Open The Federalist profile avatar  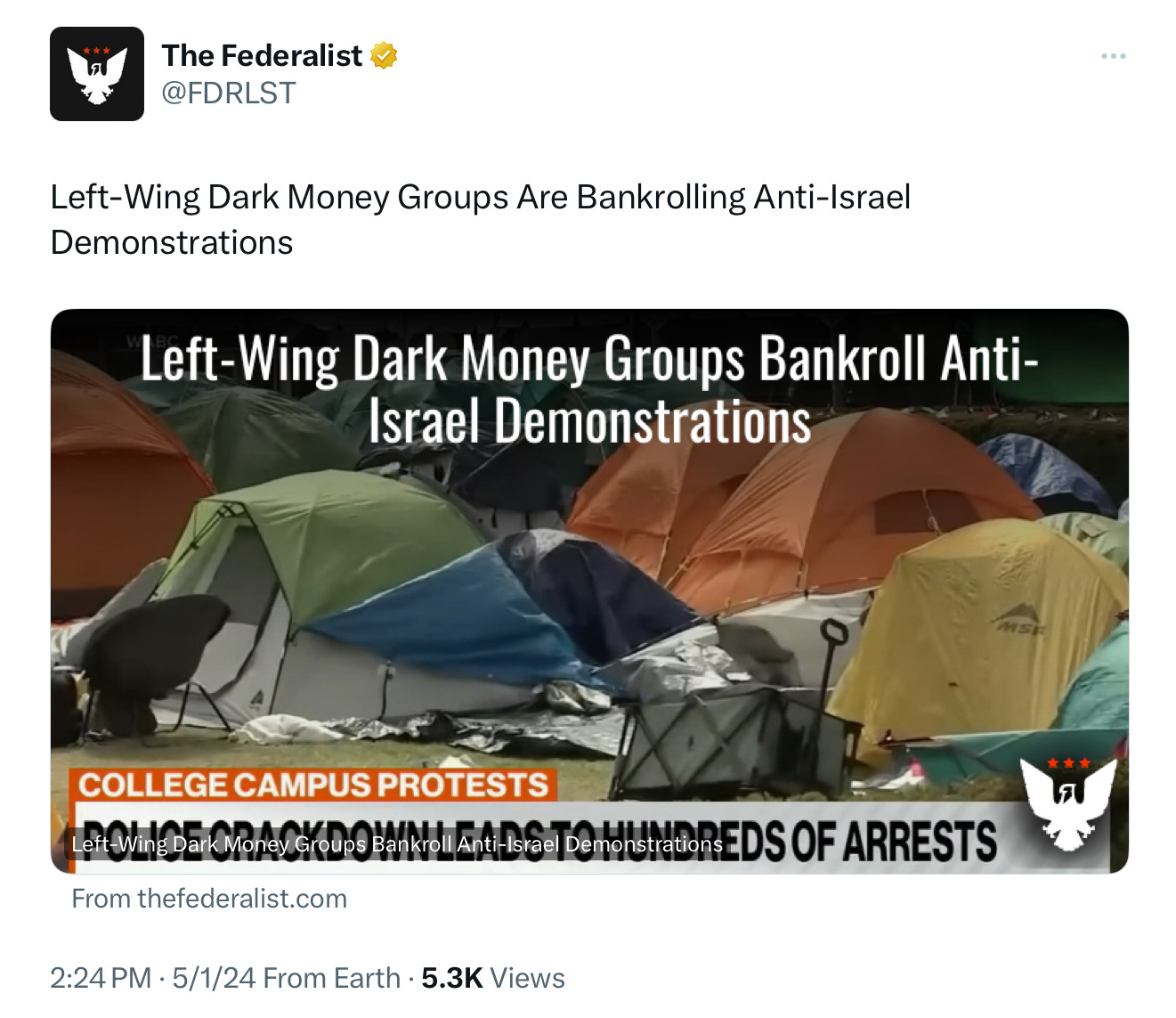(x=97, y=74)
